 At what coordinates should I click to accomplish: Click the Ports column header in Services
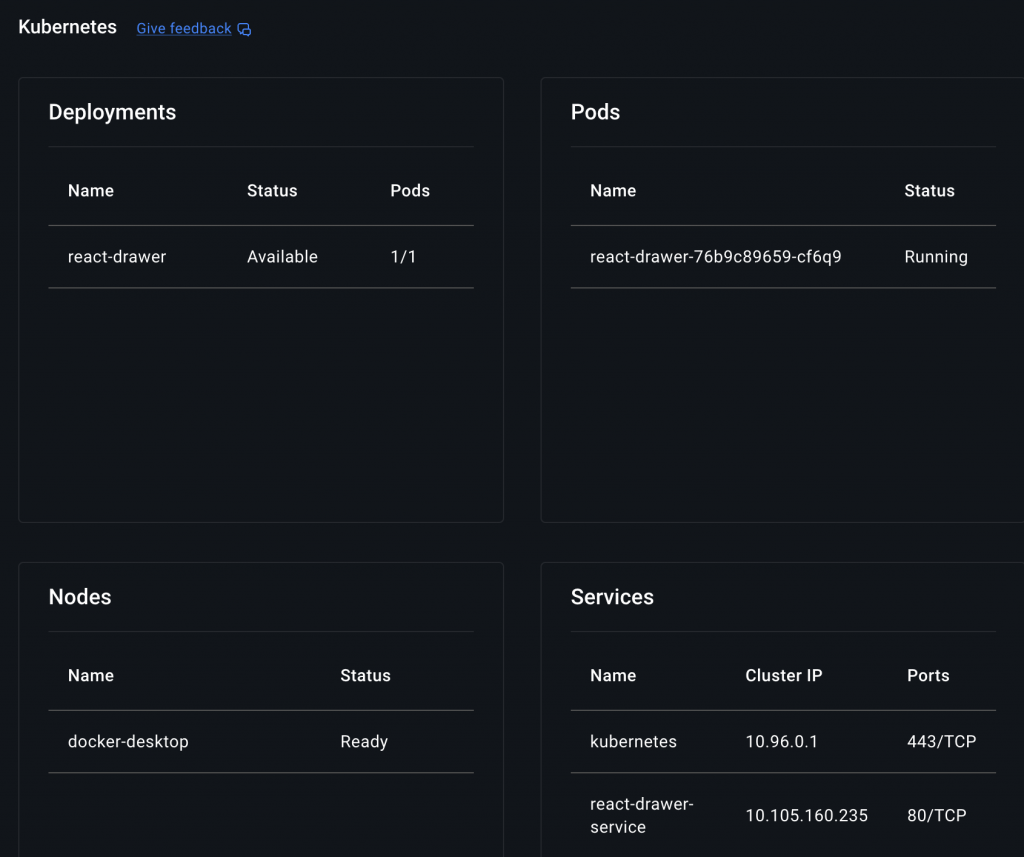(927, 676)
